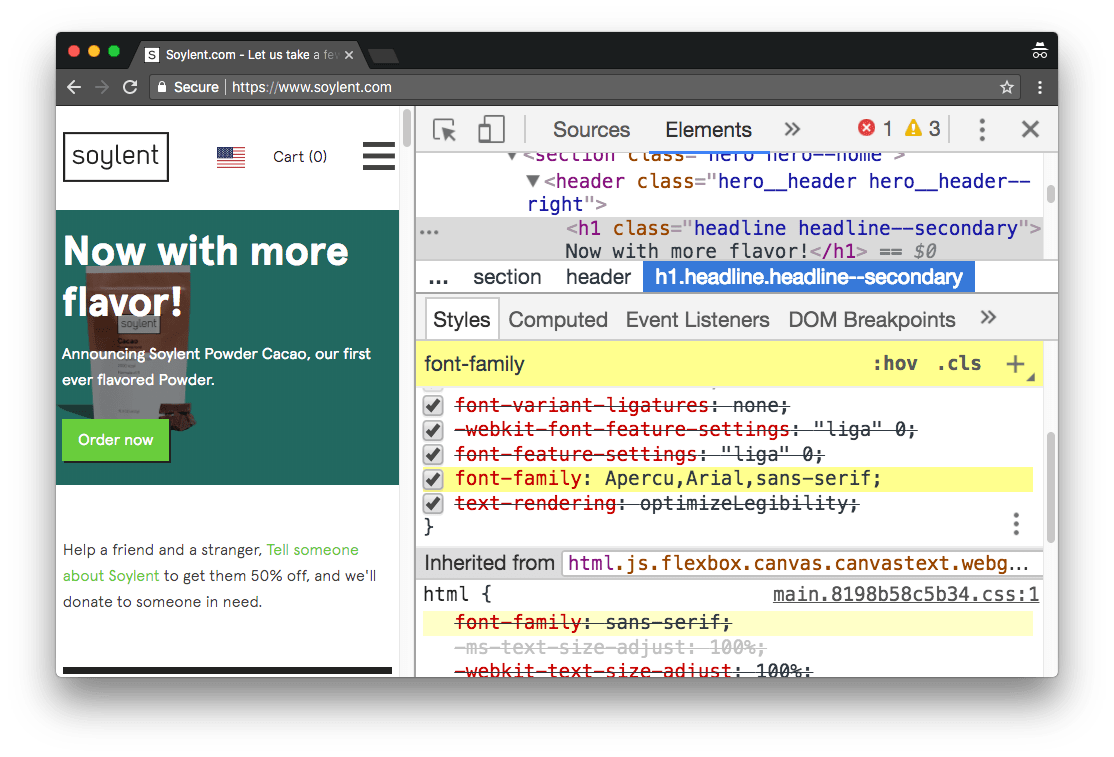
Task: Click the incognito mode icon
Action: (x=1039, y=51)
